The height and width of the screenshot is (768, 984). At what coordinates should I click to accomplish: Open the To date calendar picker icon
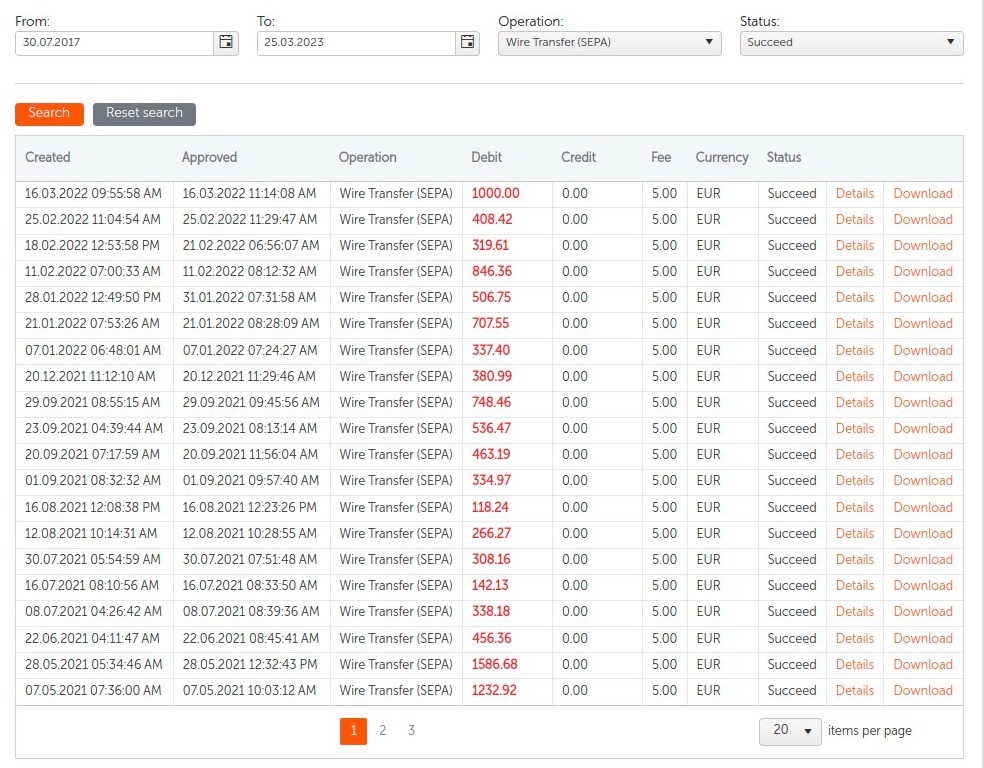coord(468,43)
